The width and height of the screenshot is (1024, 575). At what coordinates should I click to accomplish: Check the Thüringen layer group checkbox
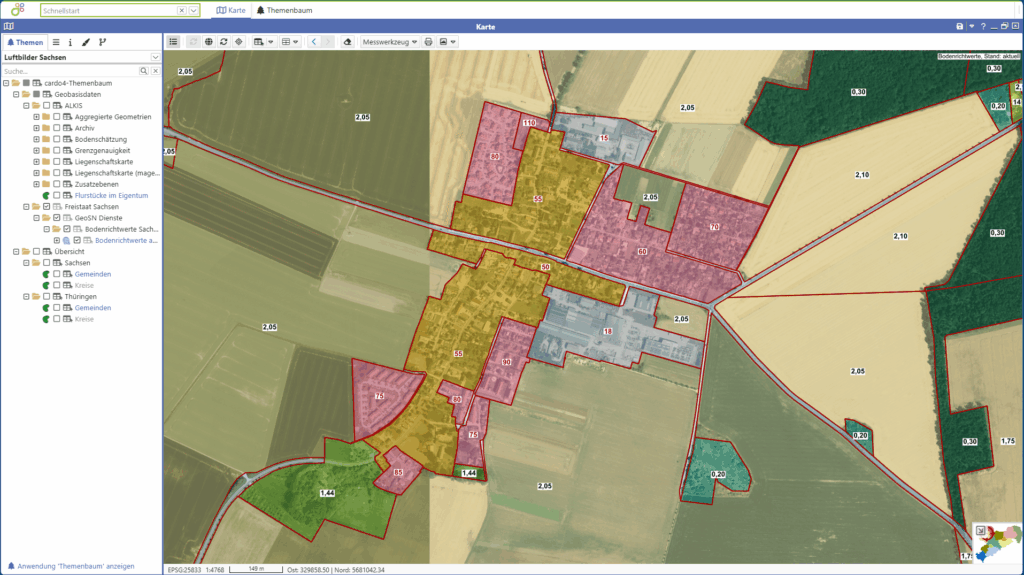(x=46, y=297)
